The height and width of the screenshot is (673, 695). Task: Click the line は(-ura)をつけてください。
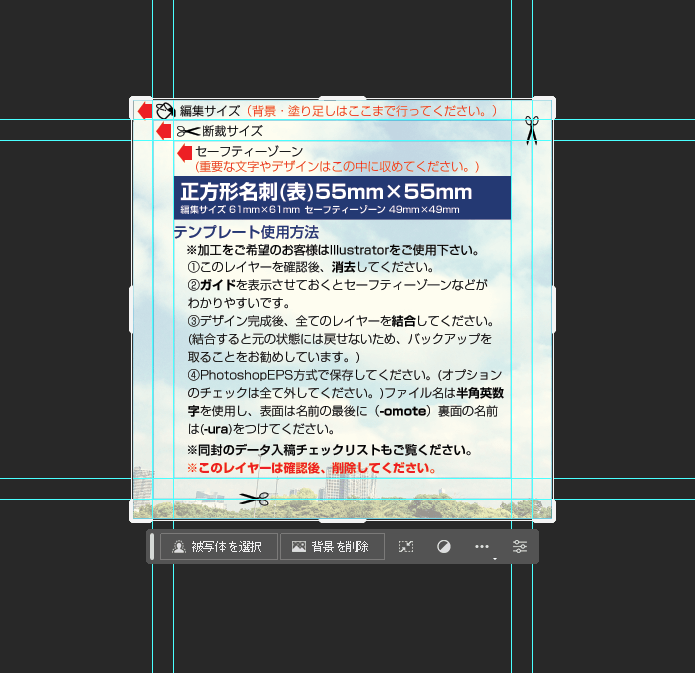pos(261,429)
